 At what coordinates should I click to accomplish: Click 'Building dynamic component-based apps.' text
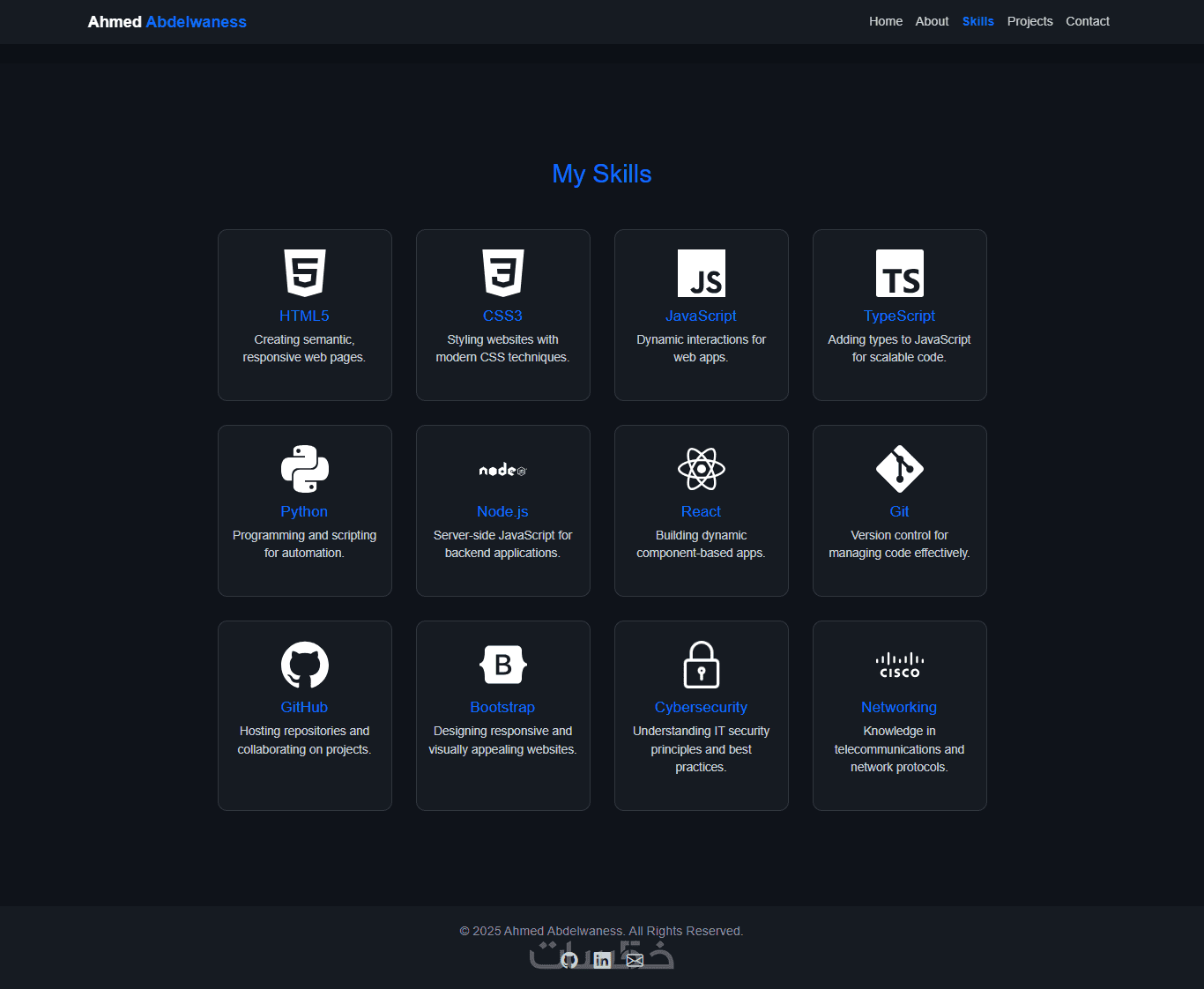(x=702, y=544)
